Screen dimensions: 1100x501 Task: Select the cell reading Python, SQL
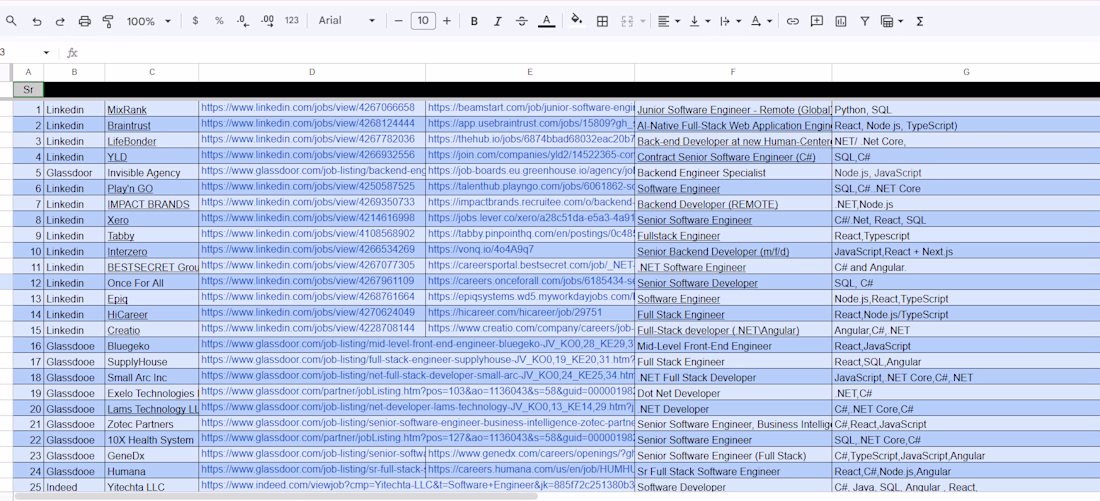966,110
